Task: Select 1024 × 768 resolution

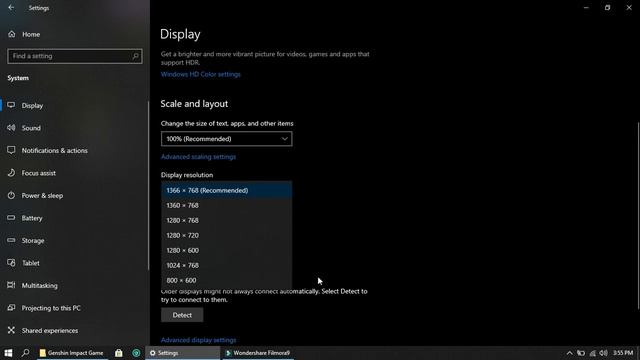Action: click(227, 265)
